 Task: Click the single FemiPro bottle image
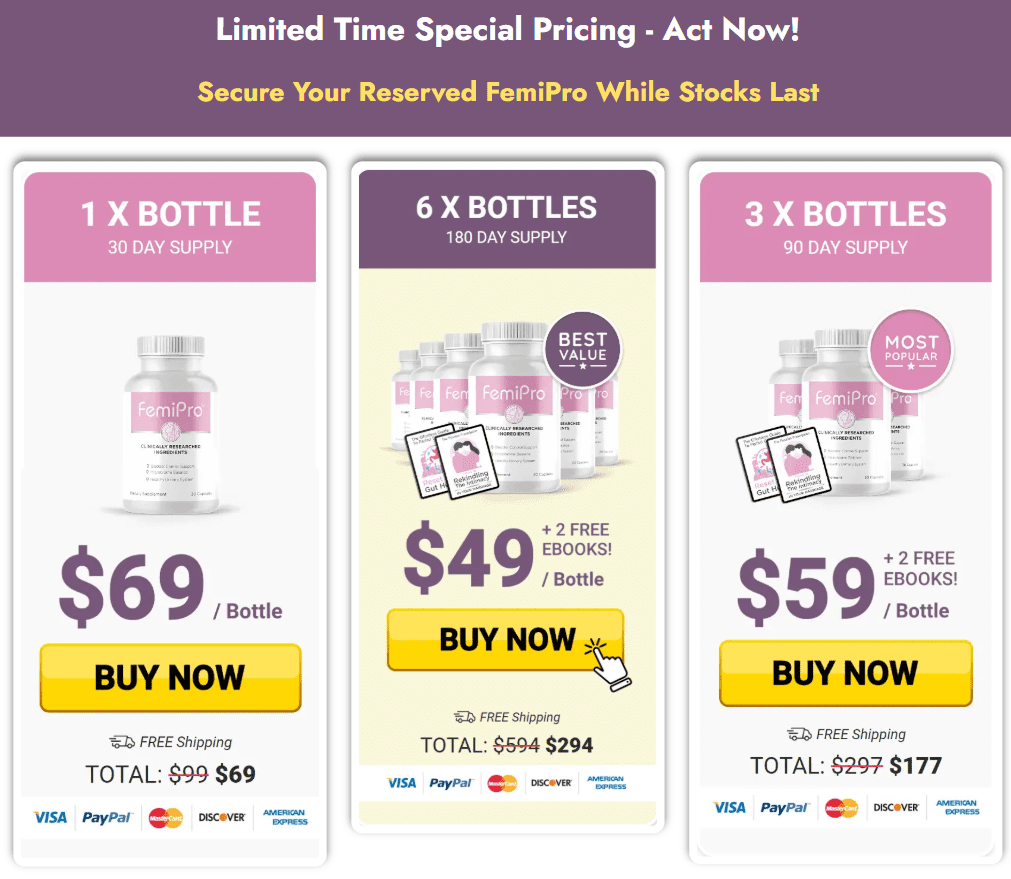point(170,424)
